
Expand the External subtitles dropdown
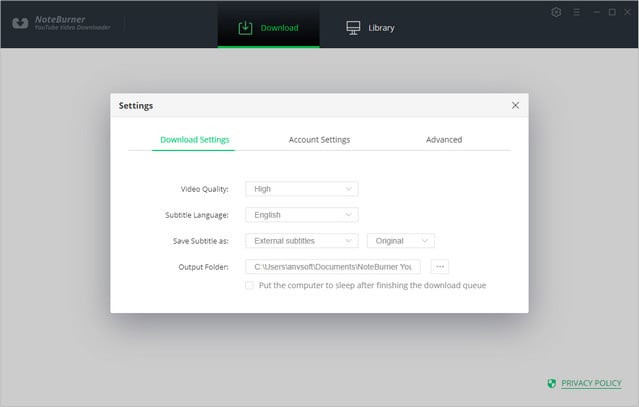click(301, 241)
